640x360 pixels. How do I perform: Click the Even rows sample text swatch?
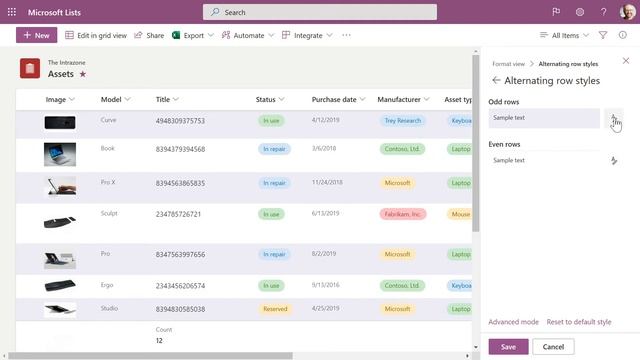tap(544, 160)
